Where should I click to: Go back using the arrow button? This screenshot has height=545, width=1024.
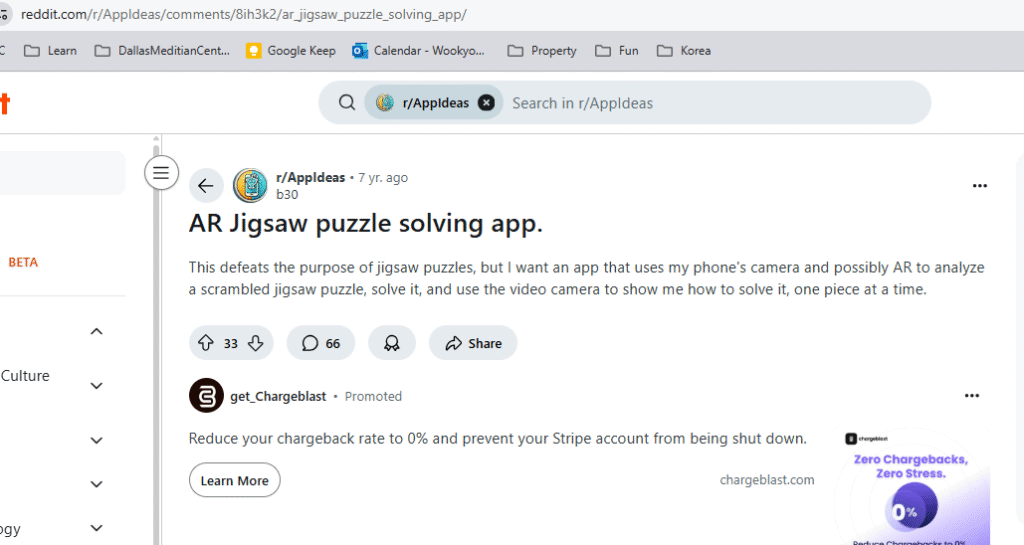(x=206, y=185)
